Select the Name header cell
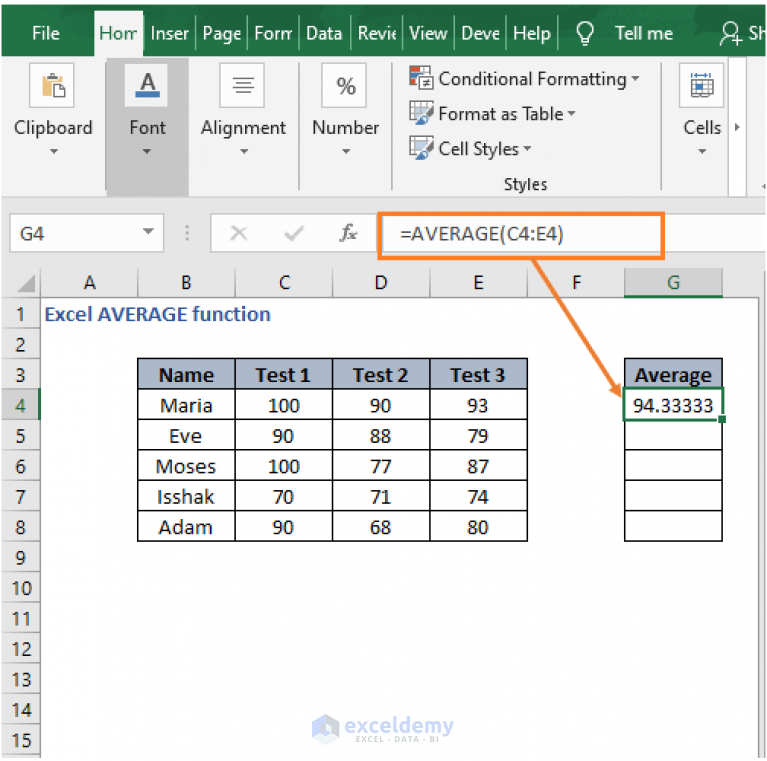Viewport: 767px width, 761px height. (186, 375)
